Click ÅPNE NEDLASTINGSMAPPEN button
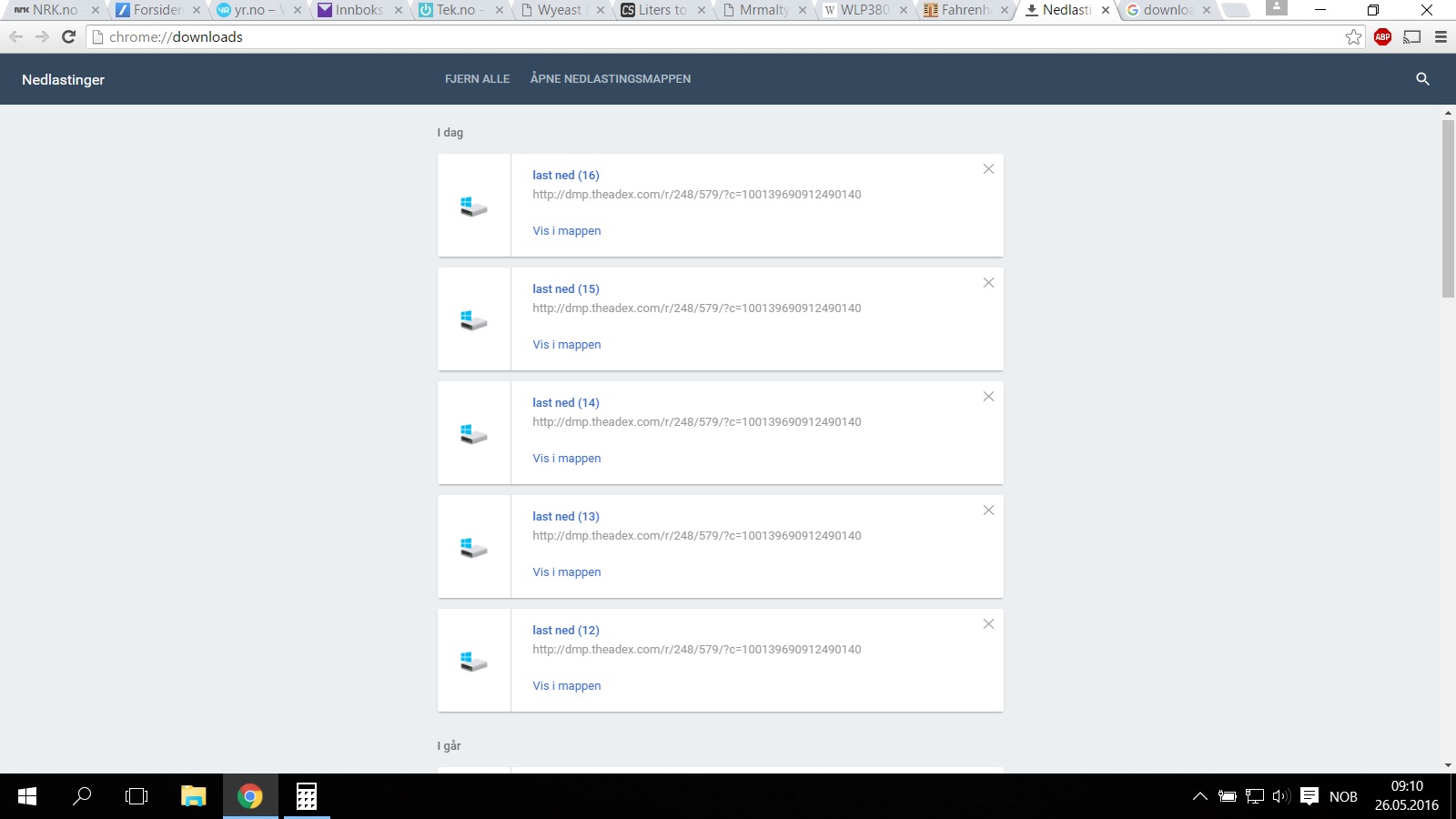1456x819 pixels. point(611,79)
